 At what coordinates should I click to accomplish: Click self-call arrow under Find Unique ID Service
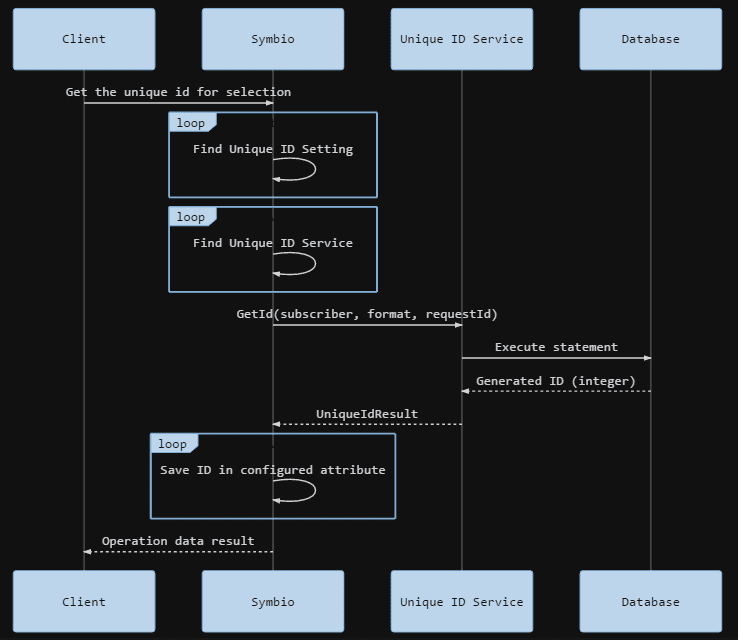294,264
